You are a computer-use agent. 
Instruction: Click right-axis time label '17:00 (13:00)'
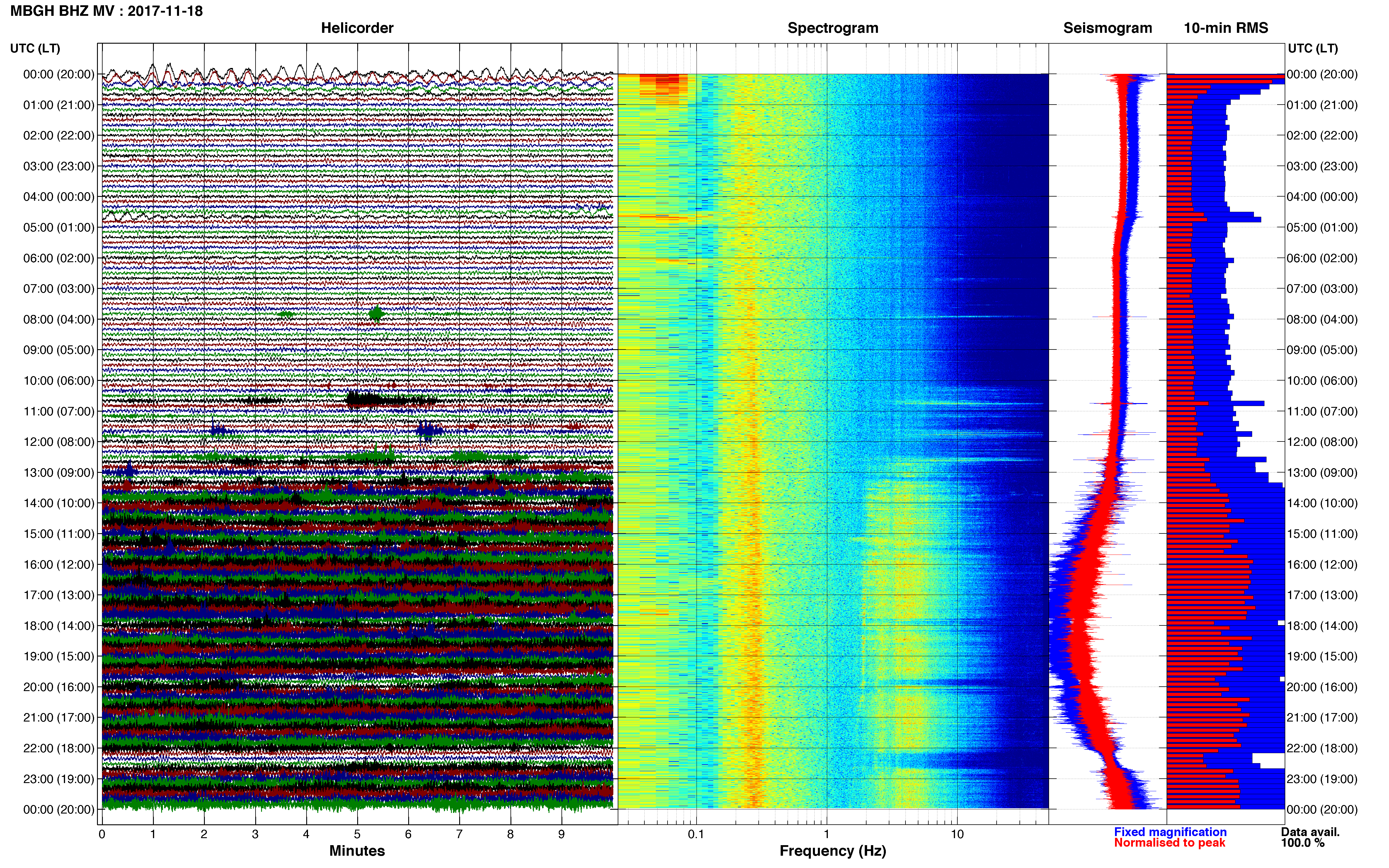[x=1322, y=595]
